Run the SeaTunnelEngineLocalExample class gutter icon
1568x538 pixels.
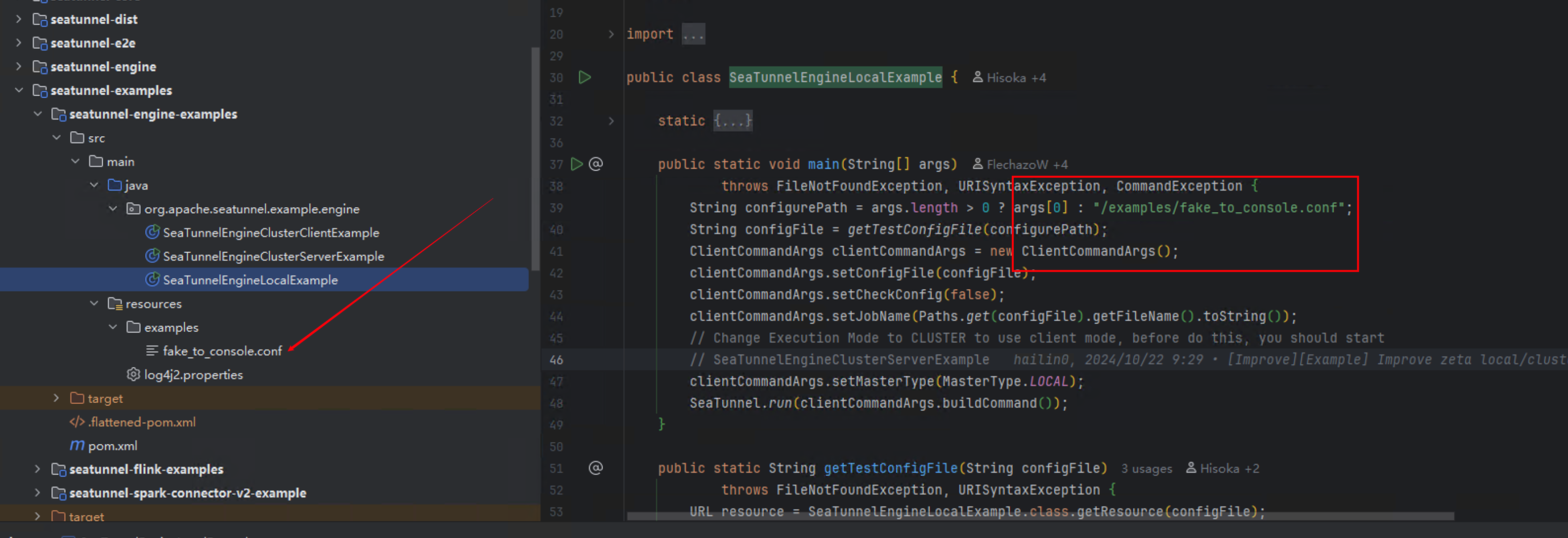pos(584,77)
